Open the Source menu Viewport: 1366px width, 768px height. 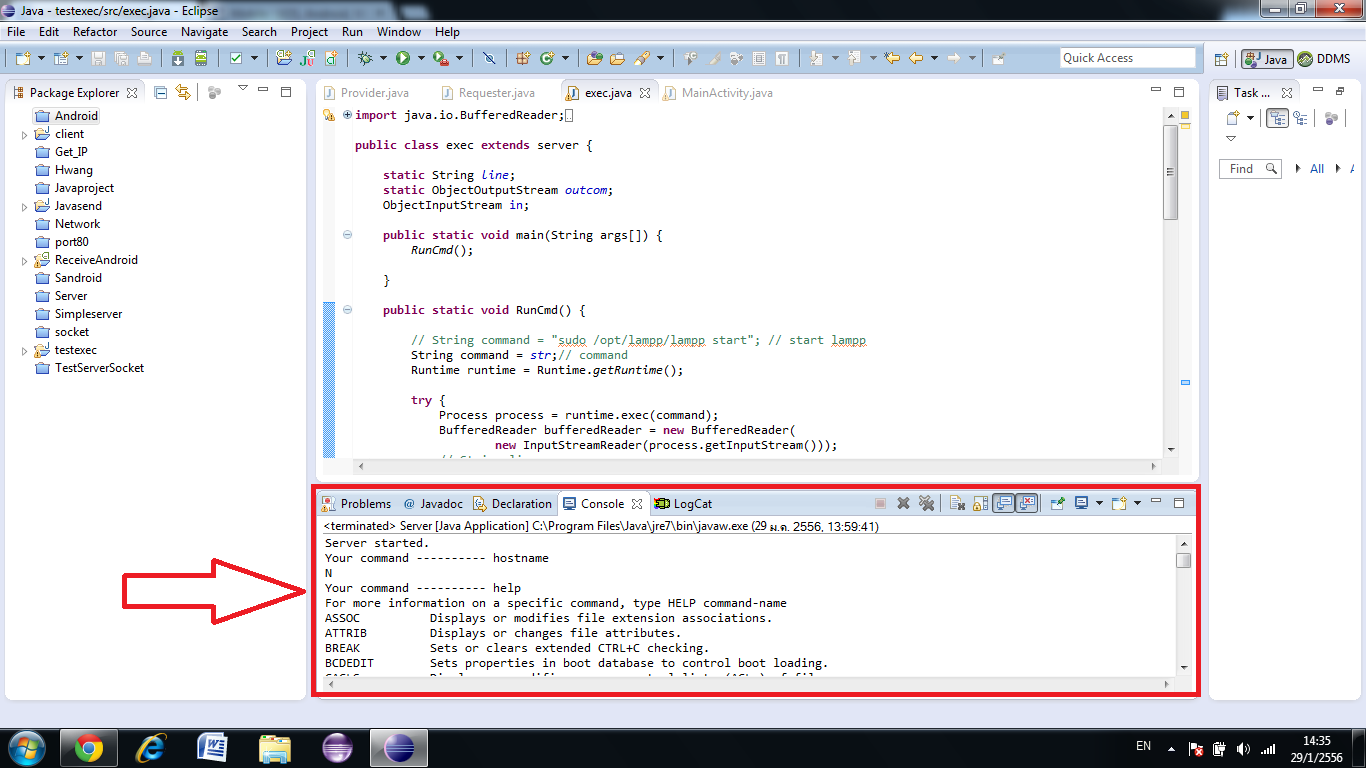tap(149, 32)
